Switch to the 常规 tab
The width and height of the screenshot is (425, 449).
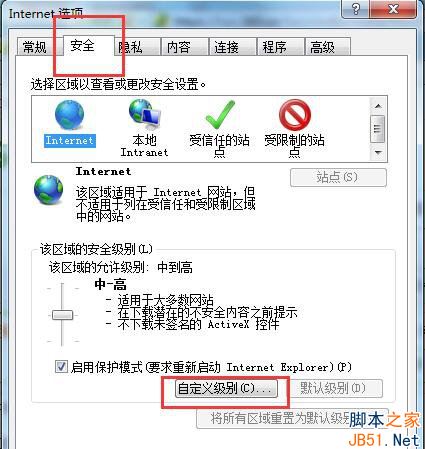coord(35,47)
